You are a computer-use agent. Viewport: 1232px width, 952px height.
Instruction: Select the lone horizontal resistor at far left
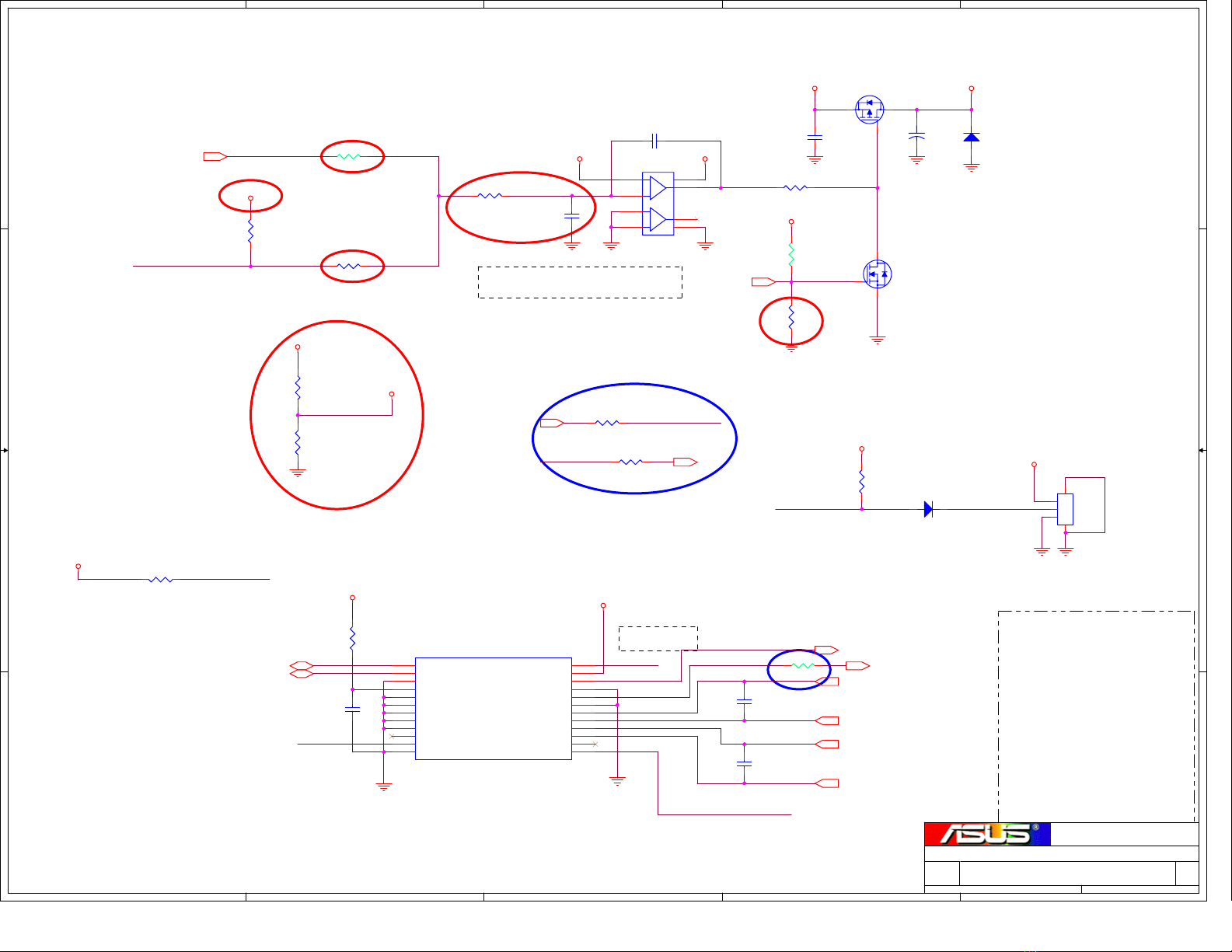click(161, 579)
